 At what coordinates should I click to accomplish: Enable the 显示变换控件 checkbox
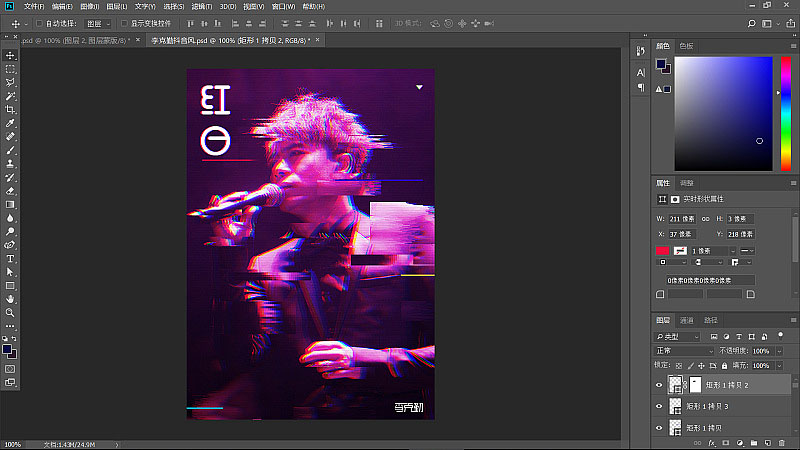click(x=124, y=23)
